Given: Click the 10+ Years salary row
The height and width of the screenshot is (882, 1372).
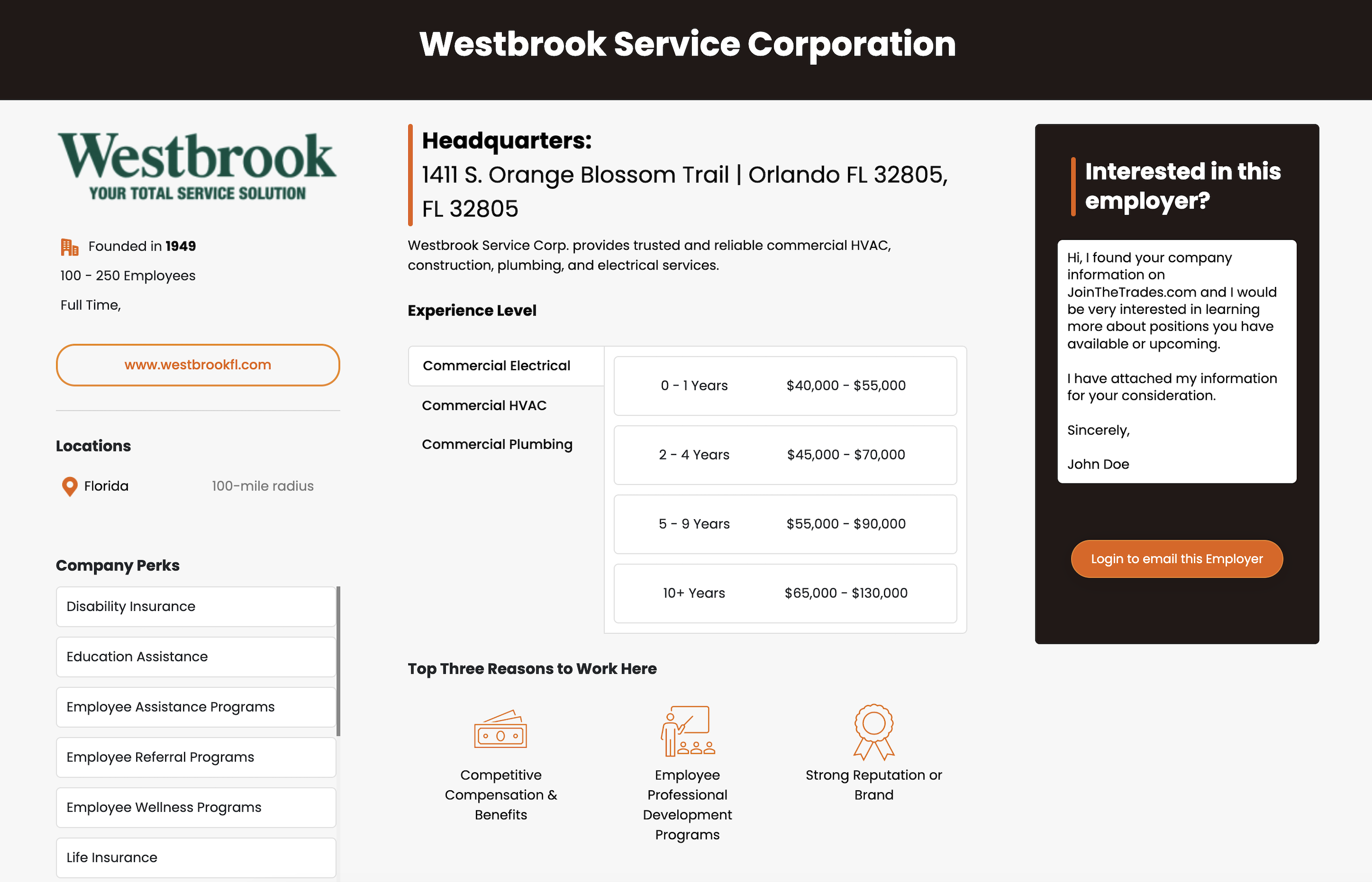Looking at the screenshot, I should 785,594.
